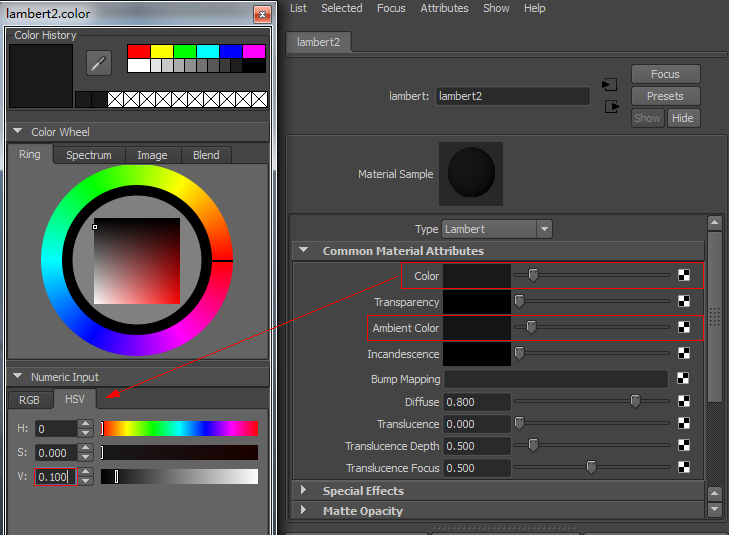Open texture map button for Incandescence

[x=684, y=353]
